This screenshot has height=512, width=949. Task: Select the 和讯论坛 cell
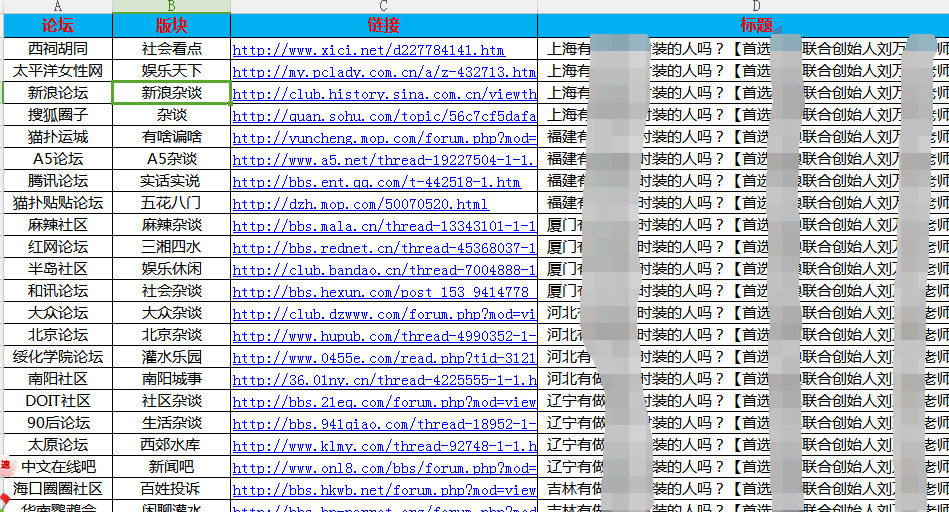57,290
